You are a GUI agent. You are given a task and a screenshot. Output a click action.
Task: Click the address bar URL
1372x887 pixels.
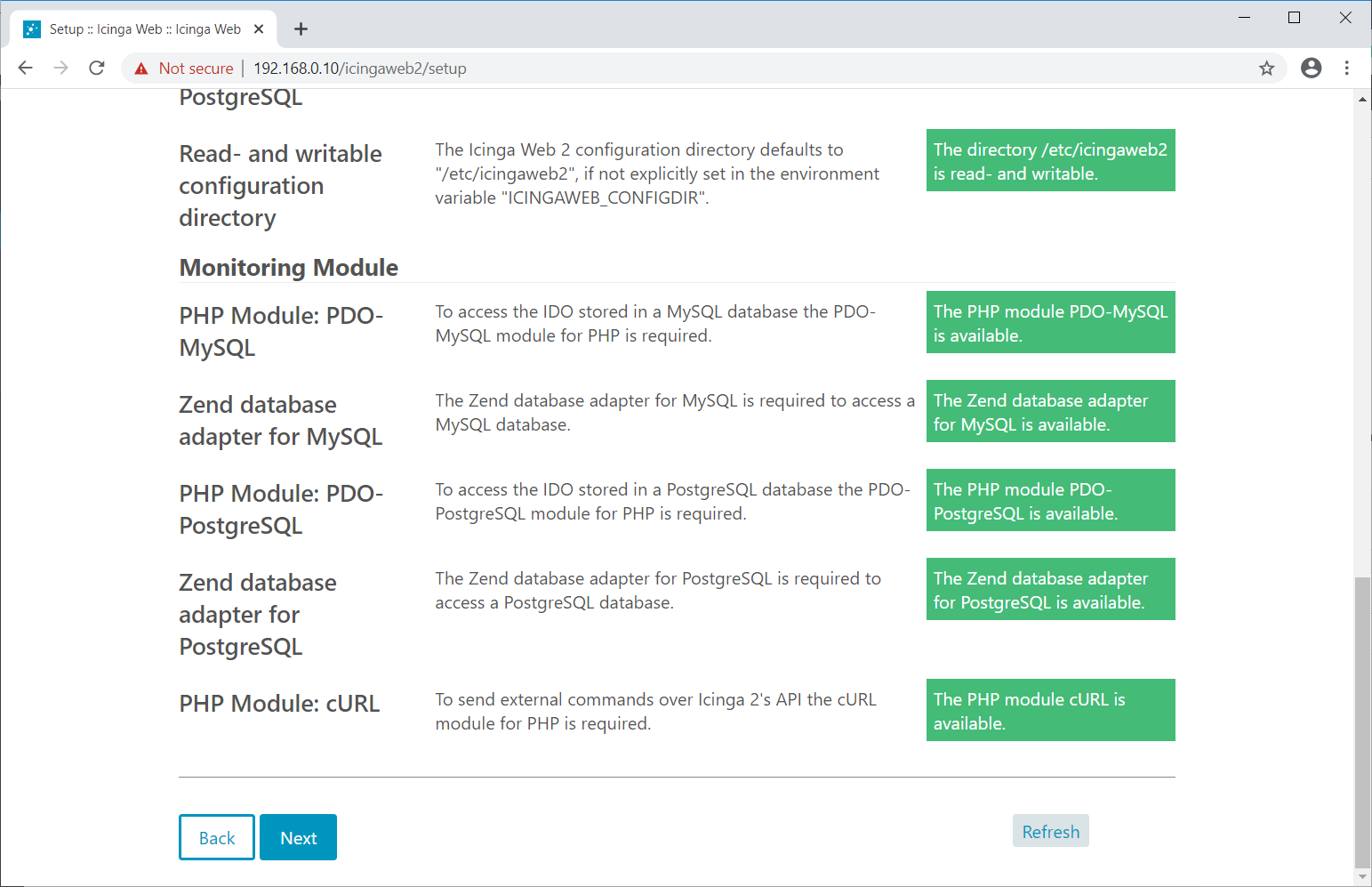pos(360,69)
